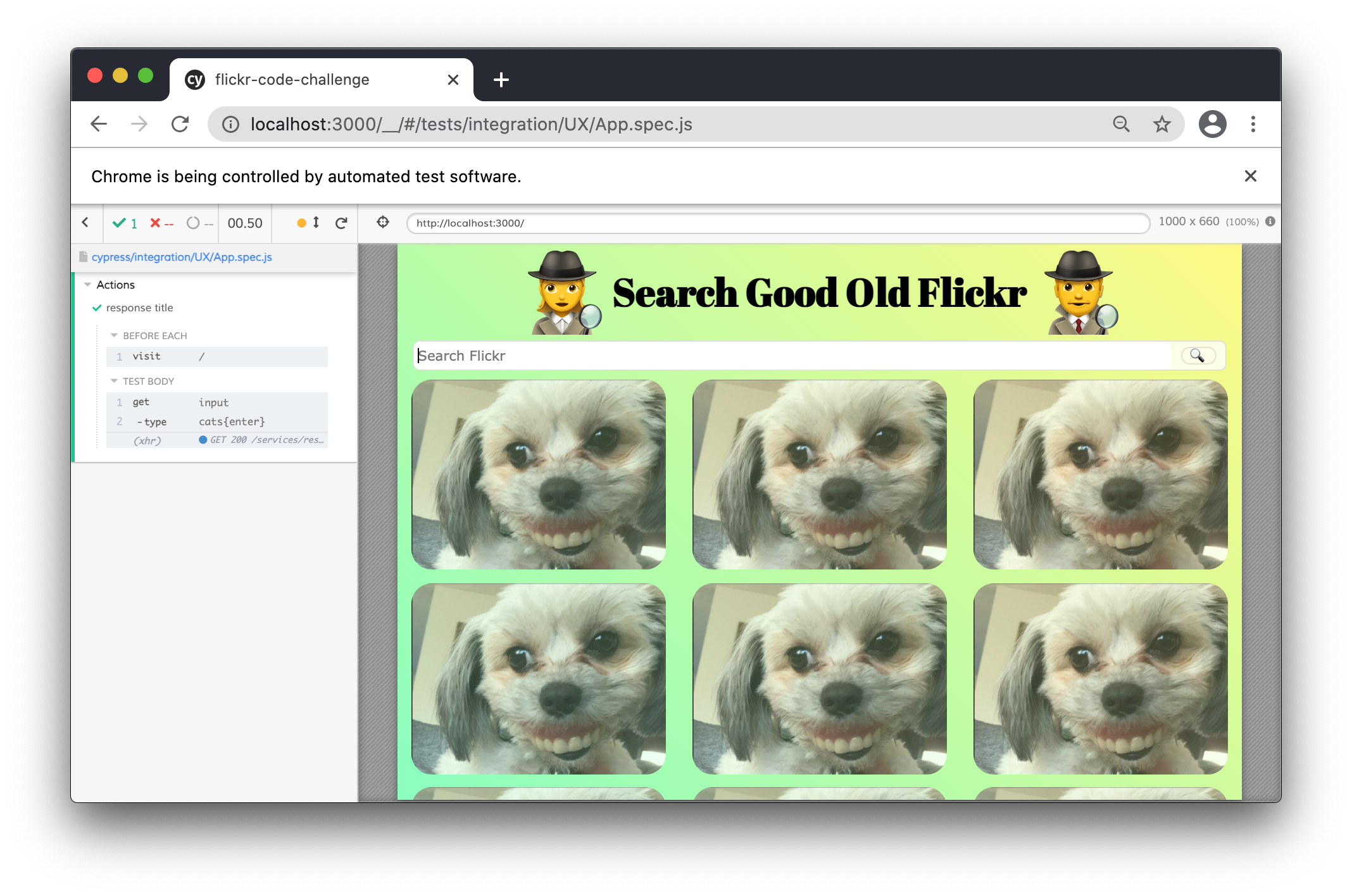The height and width of the screenshot is (896, 1352).
Task: Collapse the Actions suite
Action: 115,285
